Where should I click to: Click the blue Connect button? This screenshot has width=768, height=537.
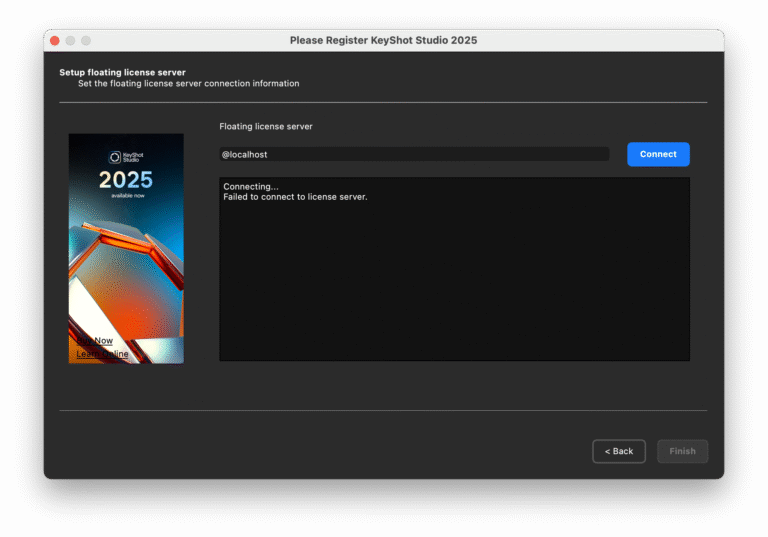point(658,154)
